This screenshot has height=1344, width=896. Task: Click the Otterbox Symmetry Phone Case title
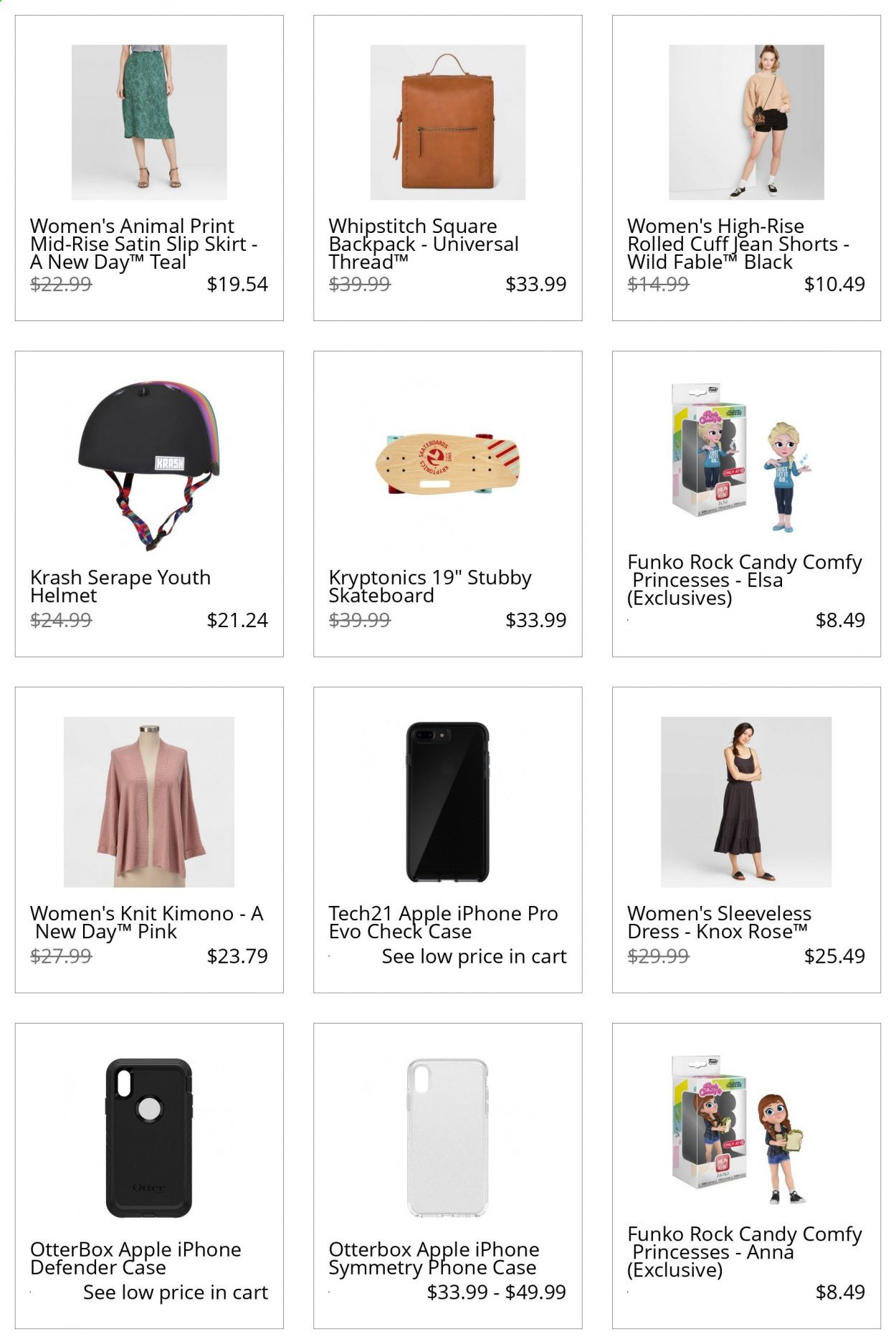(434, 1259)
